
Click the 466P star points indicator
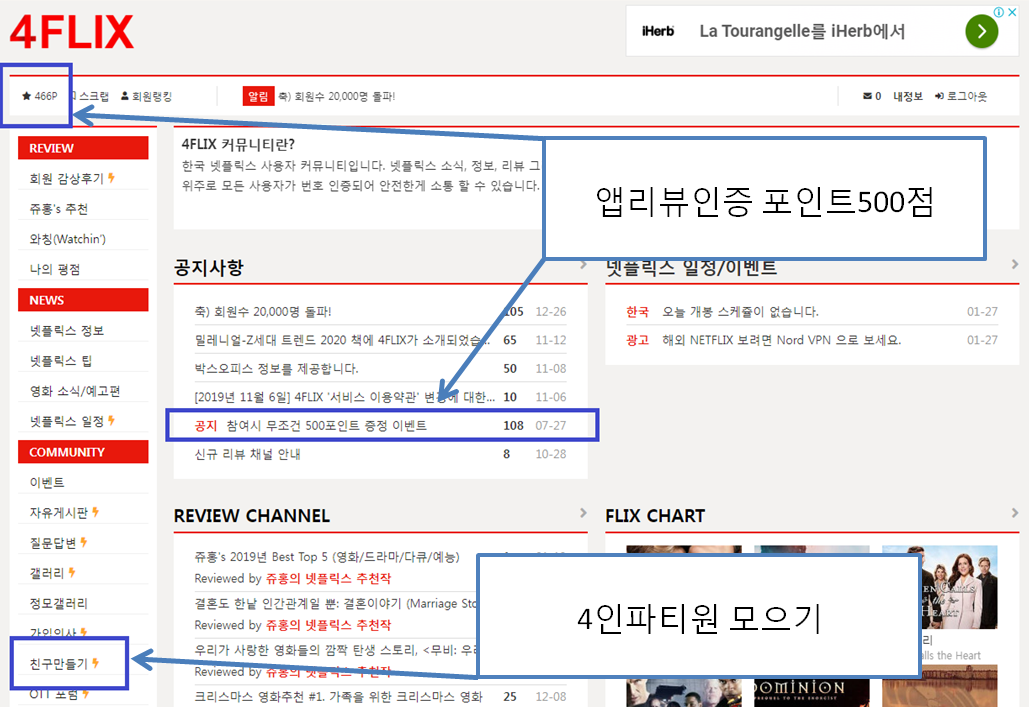(39, 96)
